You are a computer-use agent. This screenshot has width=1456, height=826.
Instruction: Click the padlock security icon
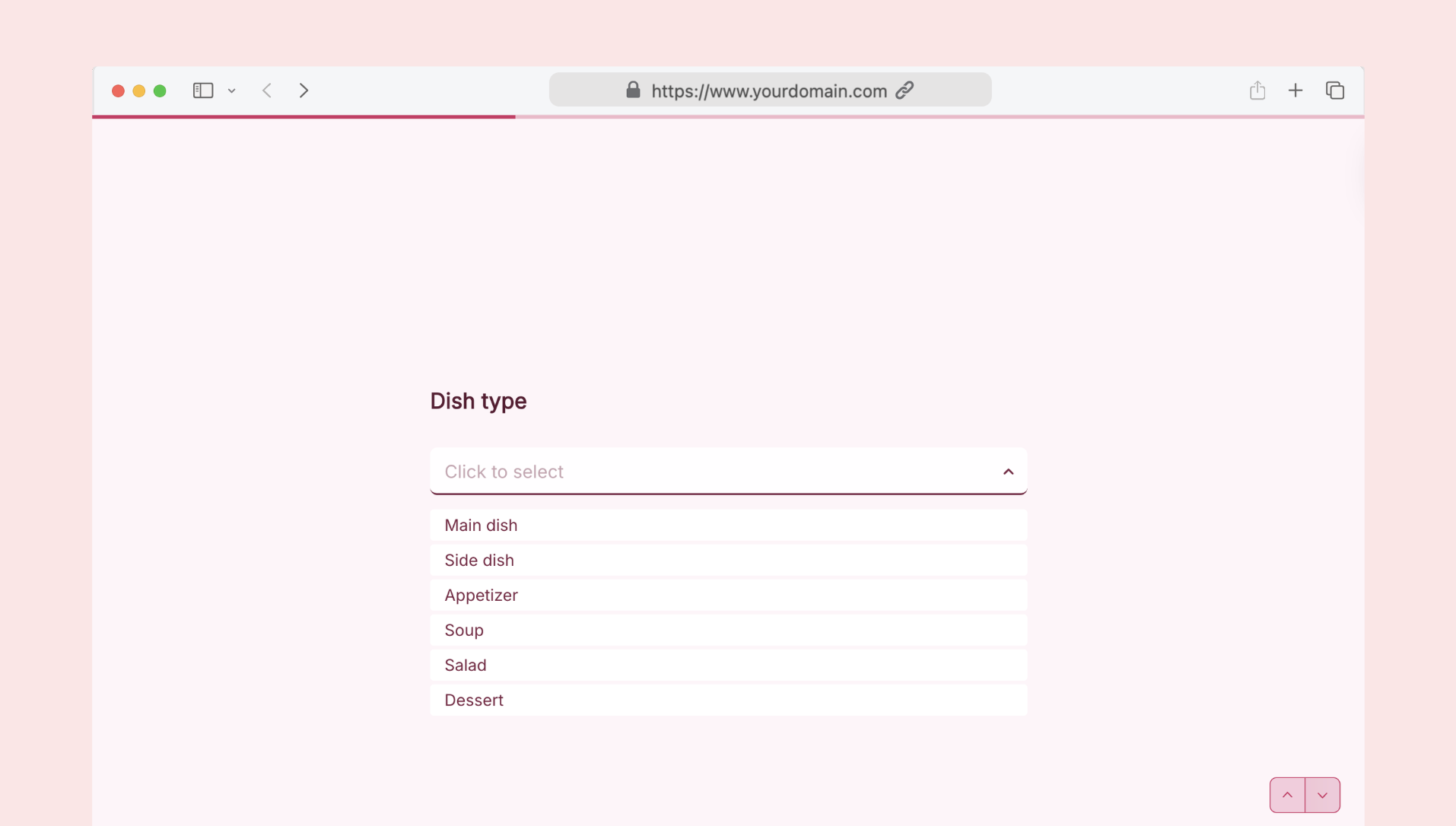point(633,90)
